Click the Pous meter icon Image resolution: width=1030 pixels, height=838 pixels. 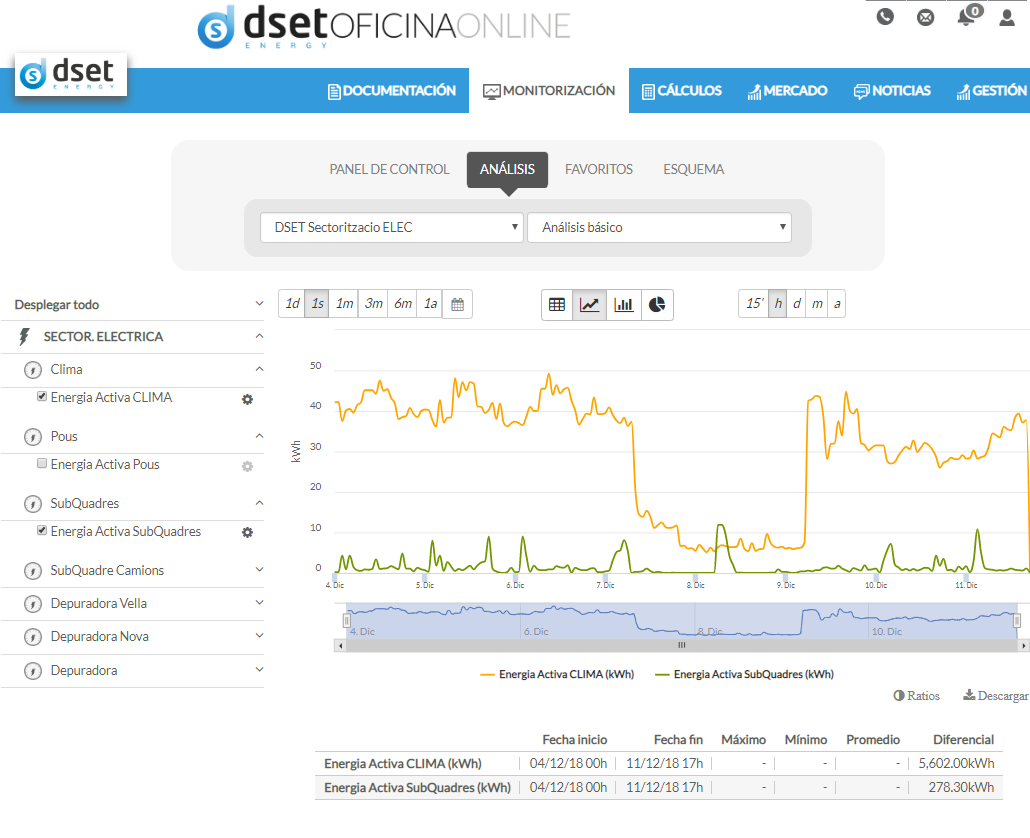tap(33, 437)
